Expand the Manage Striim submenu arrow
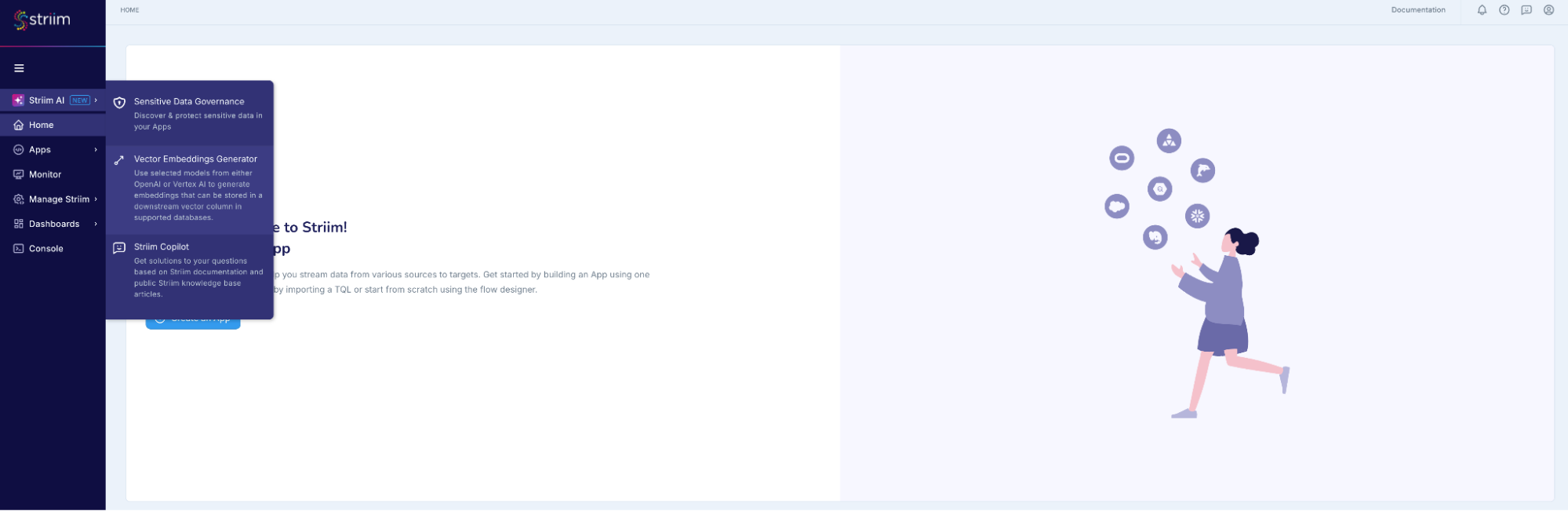This screenshot has width=1568, height=511. pos(96,199)
